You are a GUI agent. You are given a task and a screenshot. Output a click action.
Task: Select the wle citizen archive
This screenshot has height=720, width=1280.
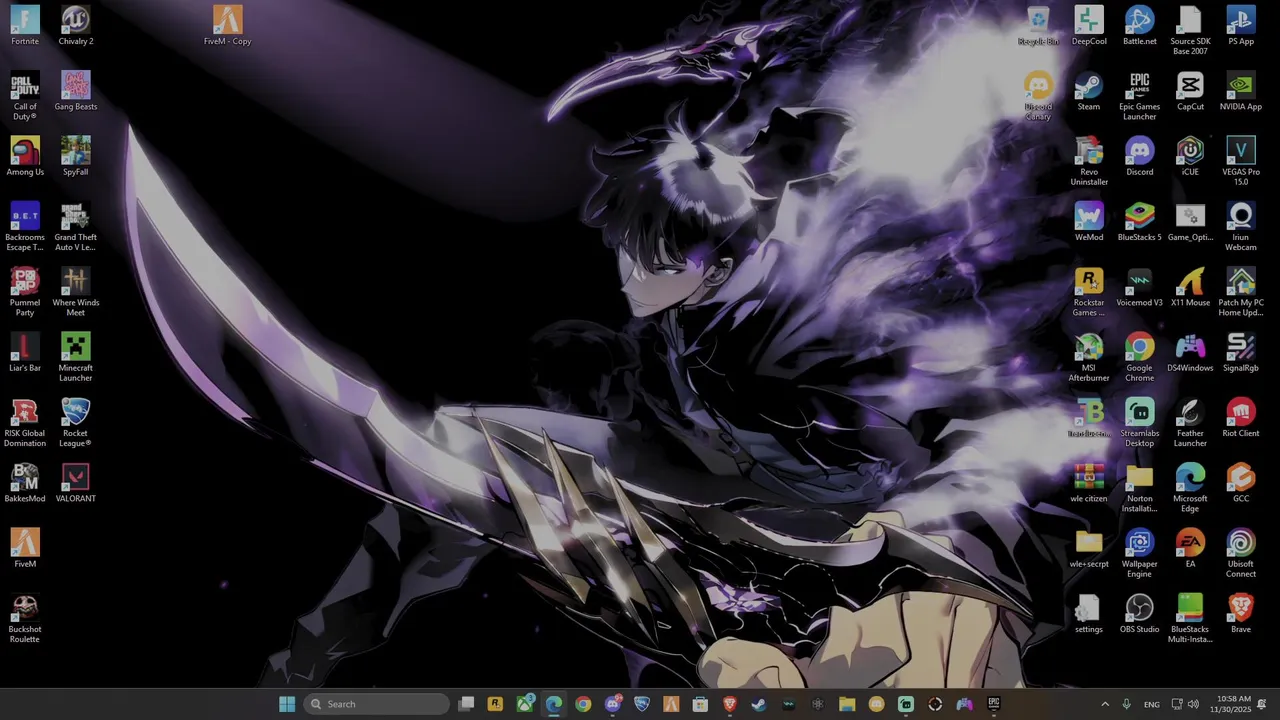pyautogui.click(x=1089, y=483)
